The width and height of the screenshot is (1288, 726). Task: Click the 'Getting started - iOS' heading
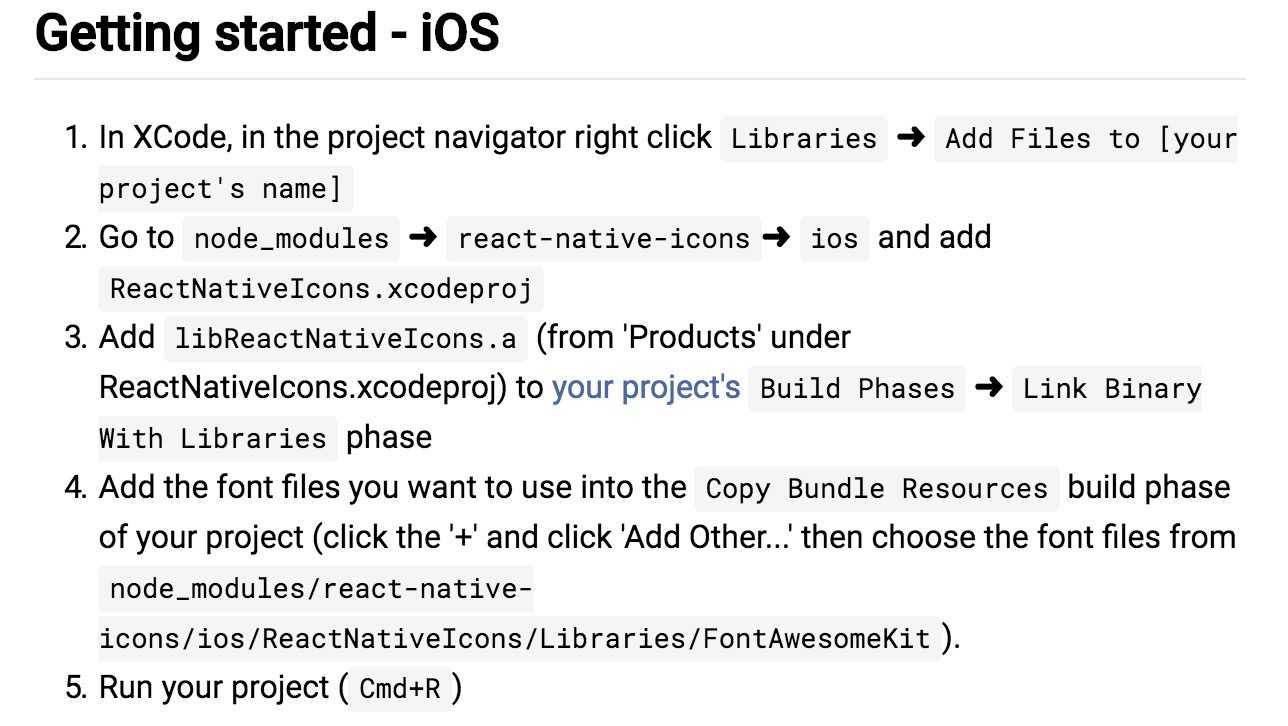click(267, 33)
